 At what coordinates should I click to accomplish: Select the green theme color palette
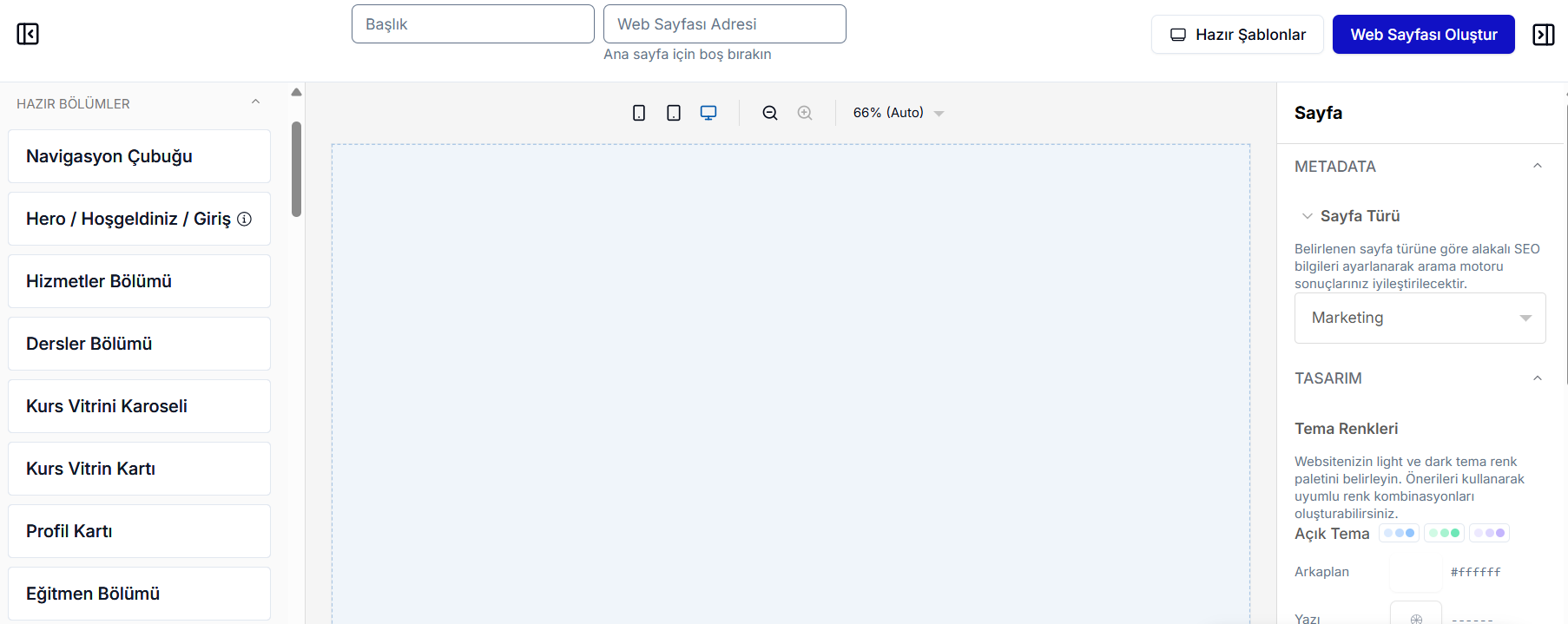tap(1444, 533)
